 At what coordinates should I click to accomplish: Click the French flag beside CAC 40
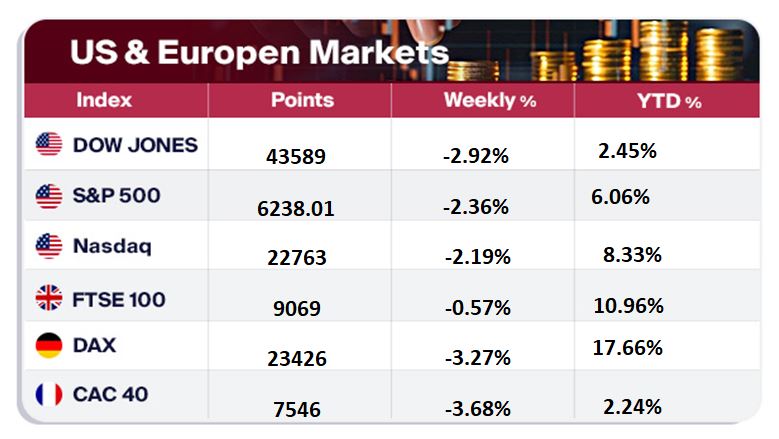(49, 395)
